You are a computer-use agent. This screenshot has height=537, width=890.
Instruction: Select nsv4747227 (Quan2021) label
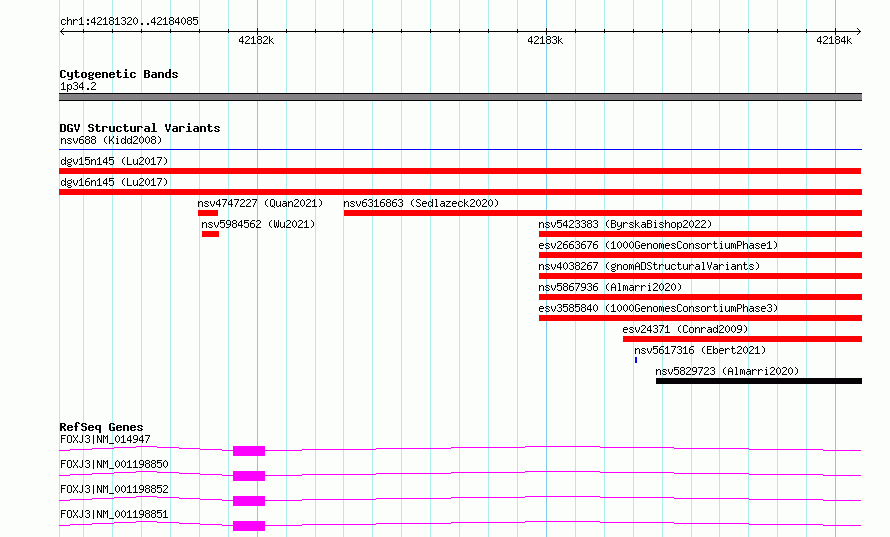pyautogui.click(x=260, y=203)
